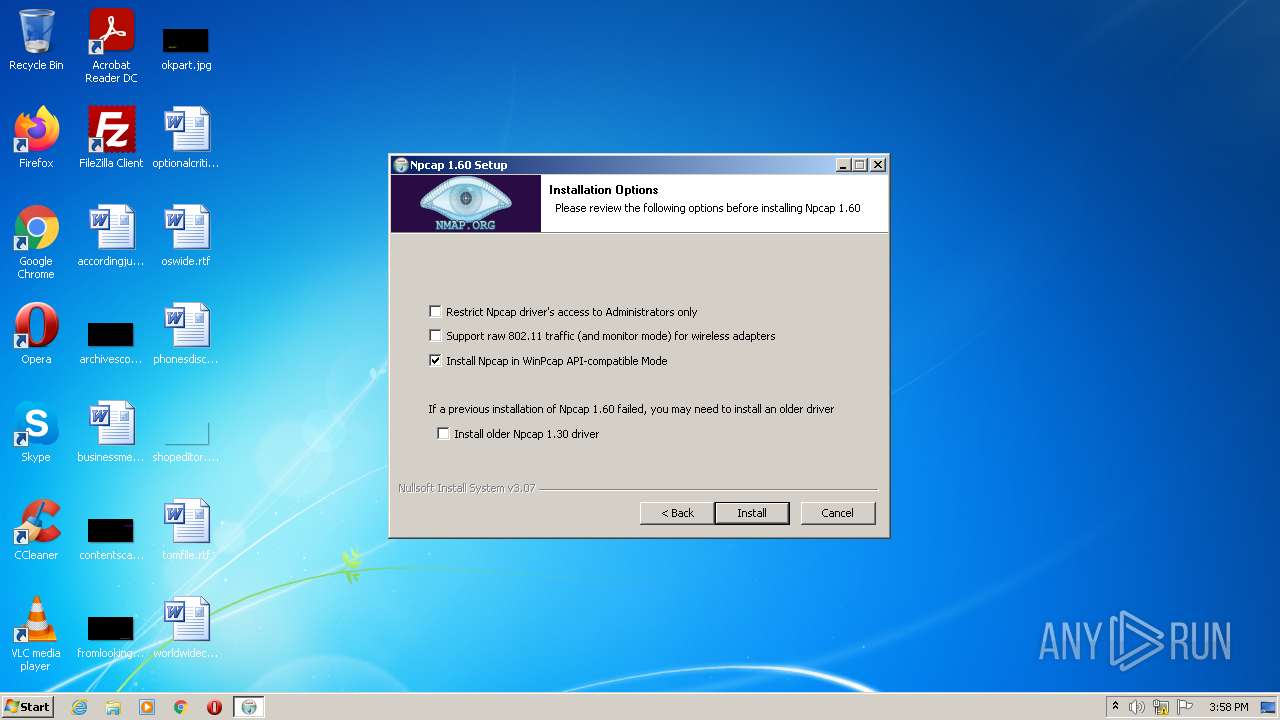Cancel the Npcap setup
This screenshot has width=1280, height=720.
point(837,513)
